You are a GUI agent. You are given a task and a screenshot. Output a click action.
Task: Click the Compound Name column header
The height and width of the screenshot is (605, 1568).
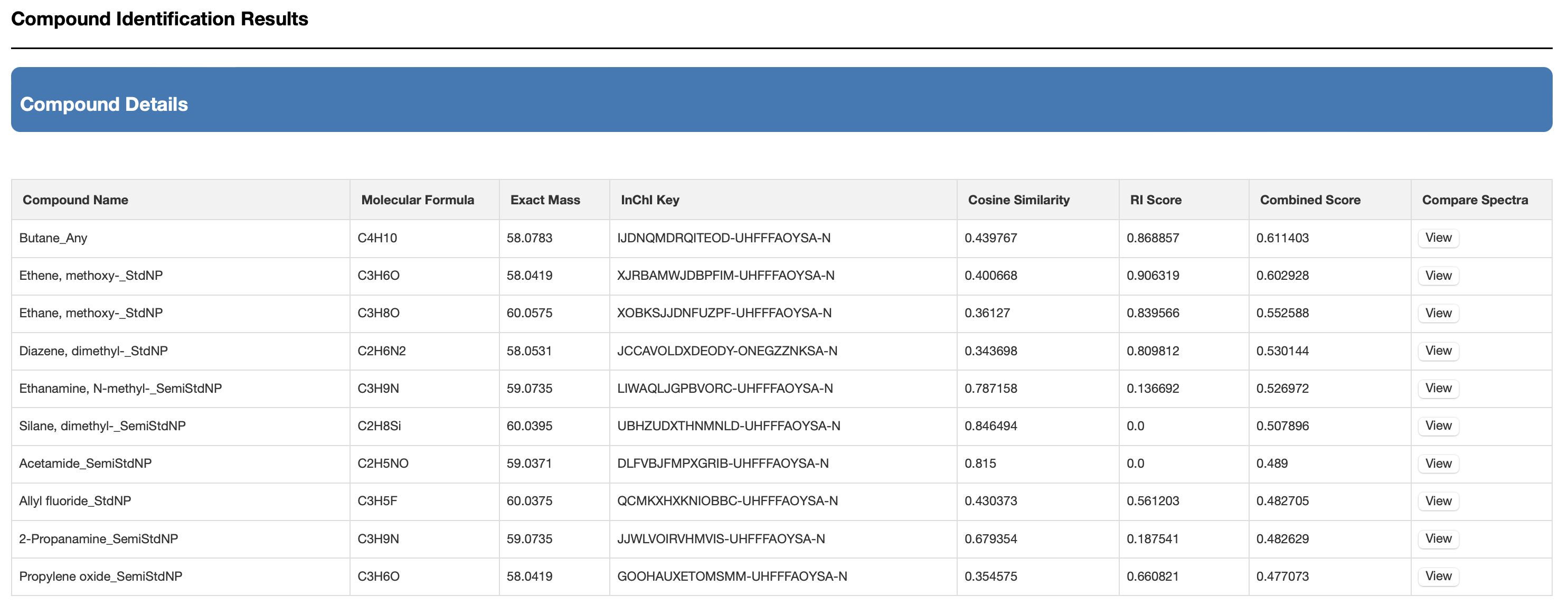[75, 200]
